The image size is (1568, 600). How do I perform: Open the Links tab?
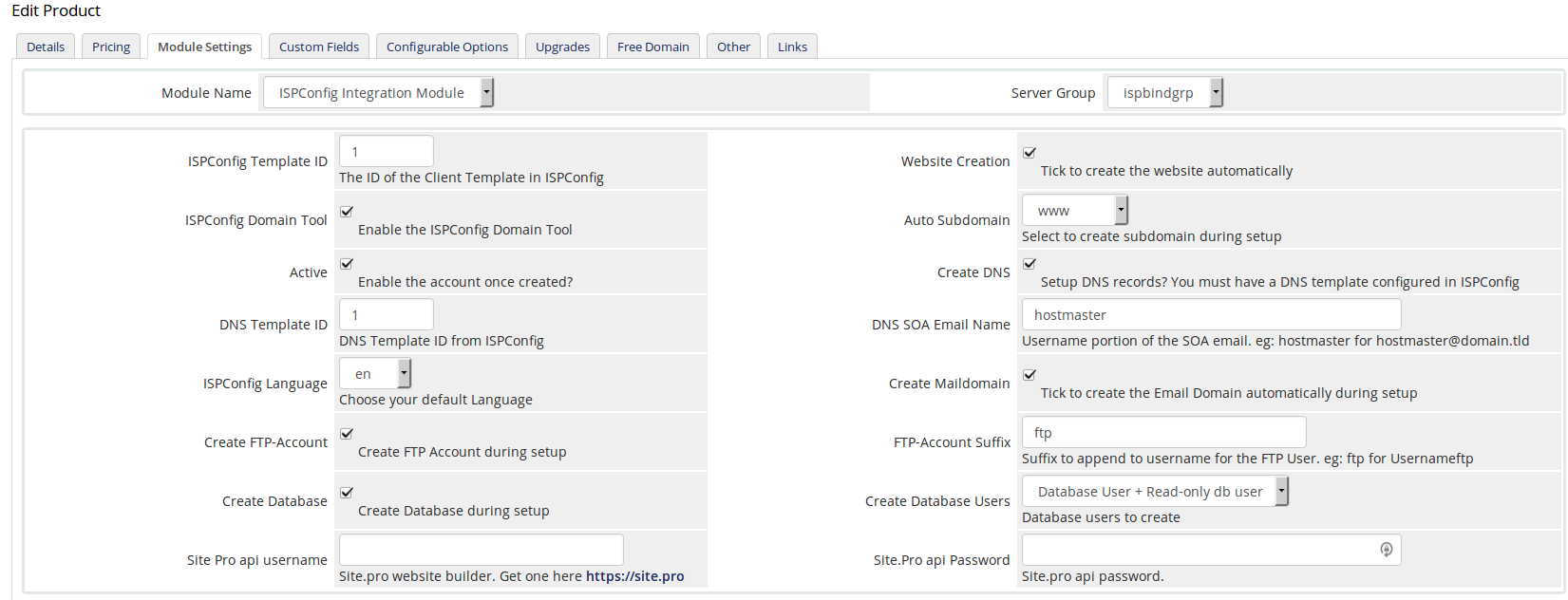pos(792,47)
